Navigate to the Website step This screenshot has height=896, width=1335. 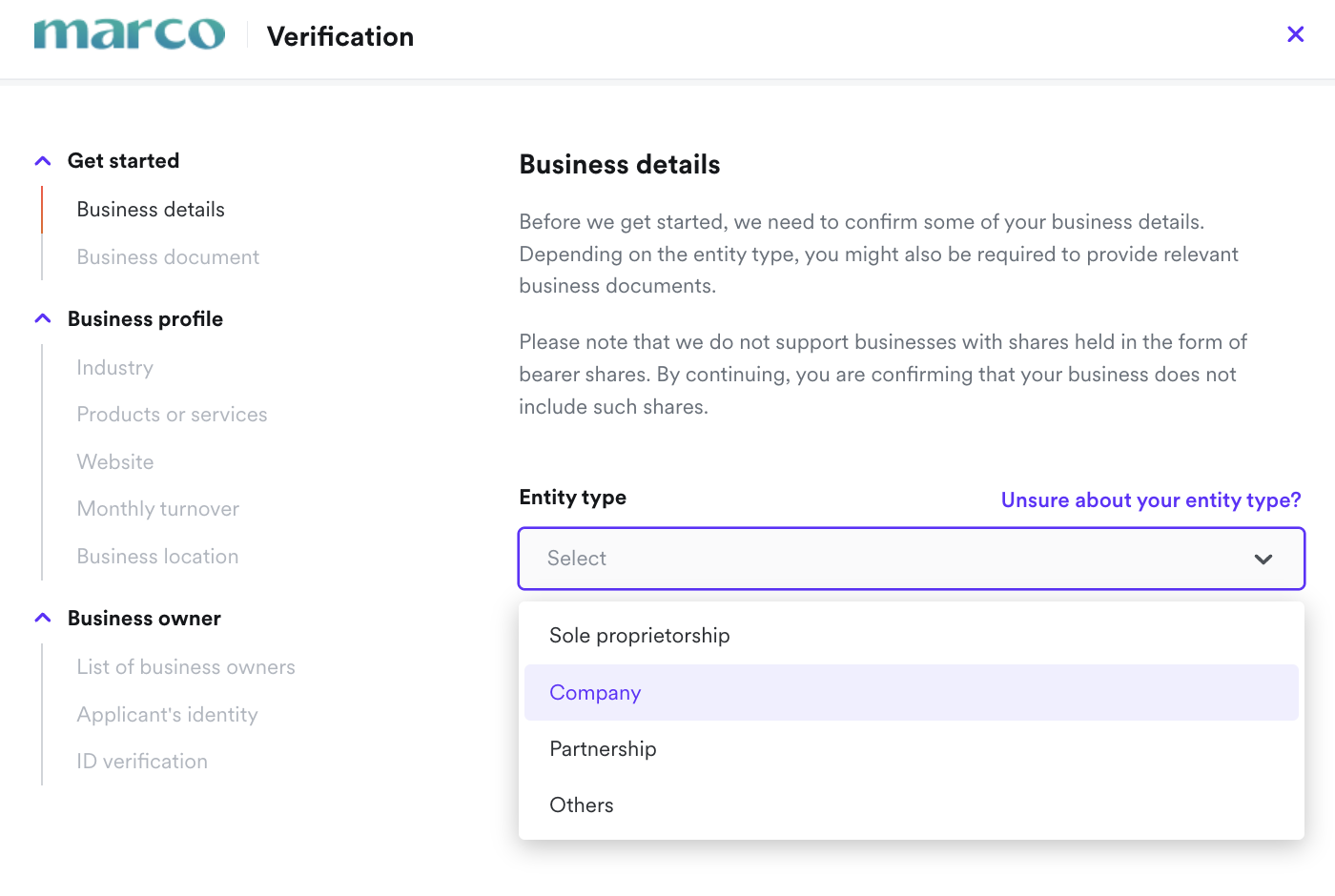(115, 462)
